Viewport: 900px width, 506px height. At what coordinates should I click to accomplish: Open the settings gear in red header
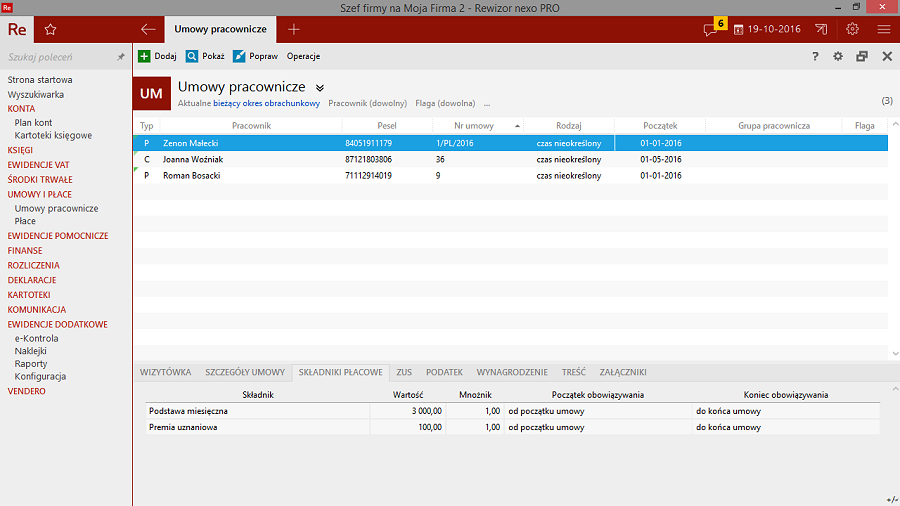point(852,30)
